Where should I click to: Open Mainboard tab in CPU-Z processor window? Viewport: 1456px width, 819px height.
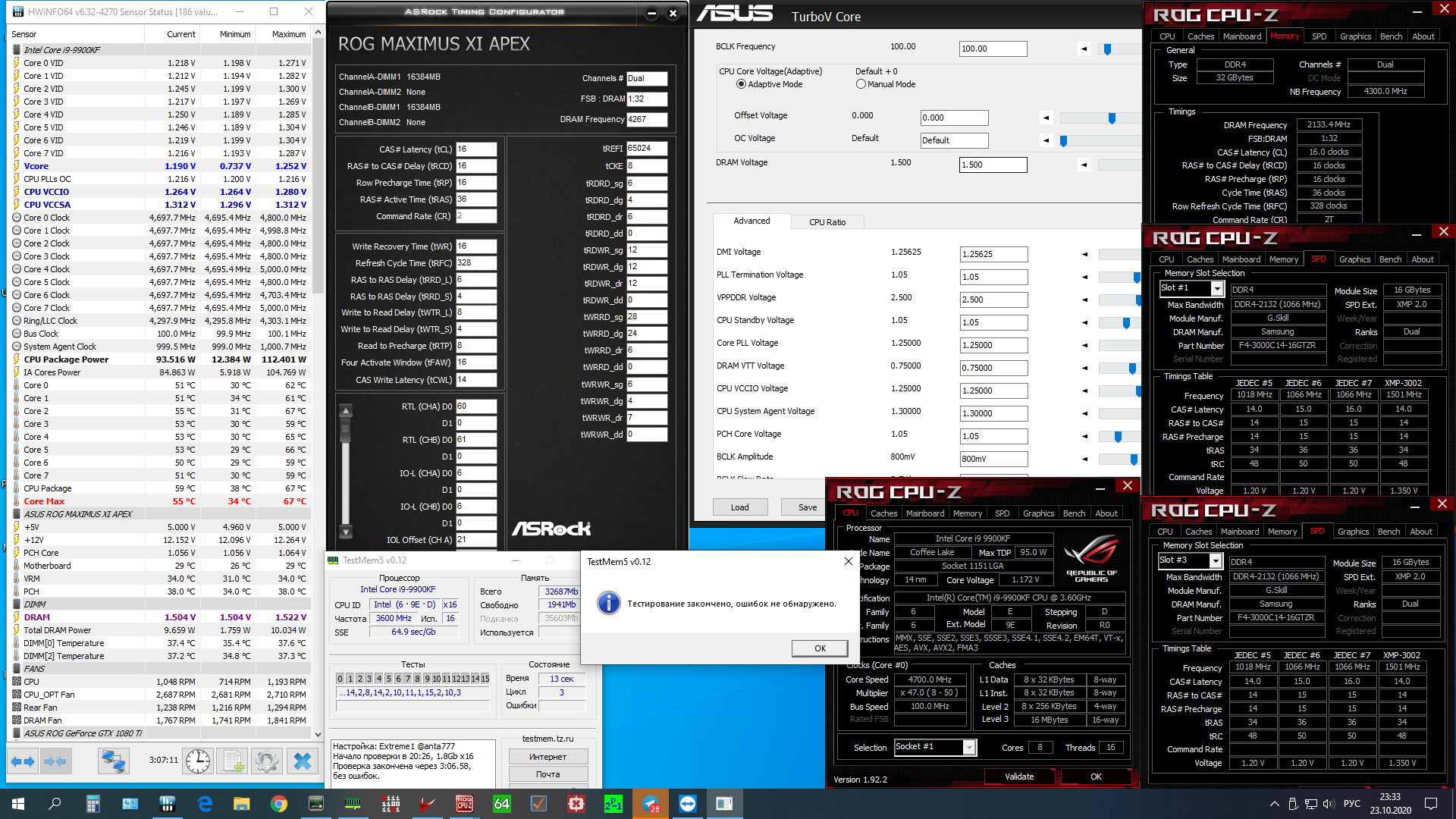pyautogui.click(x=925, y=513)
